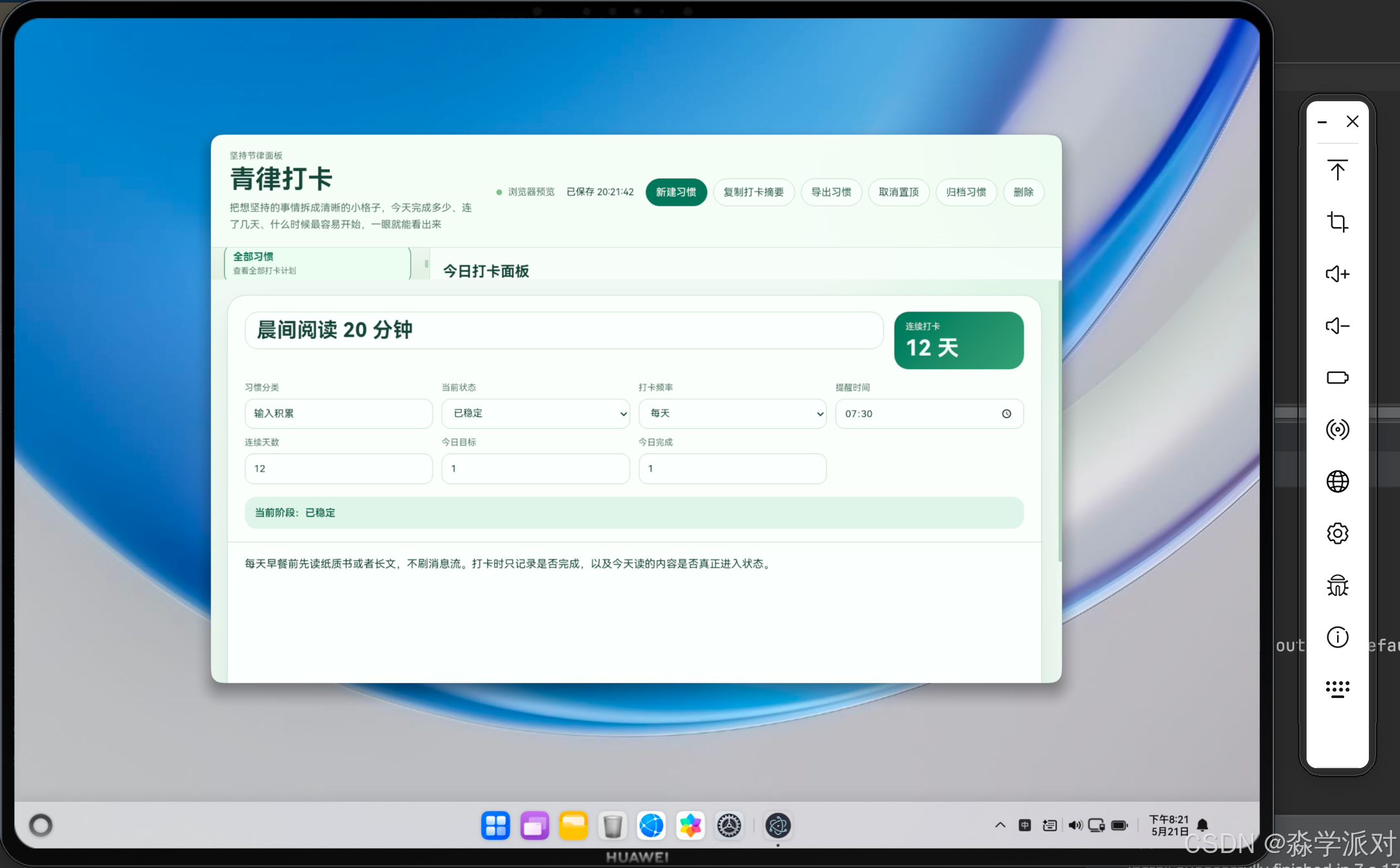Click the 删除 button

tap(1024, 192)
